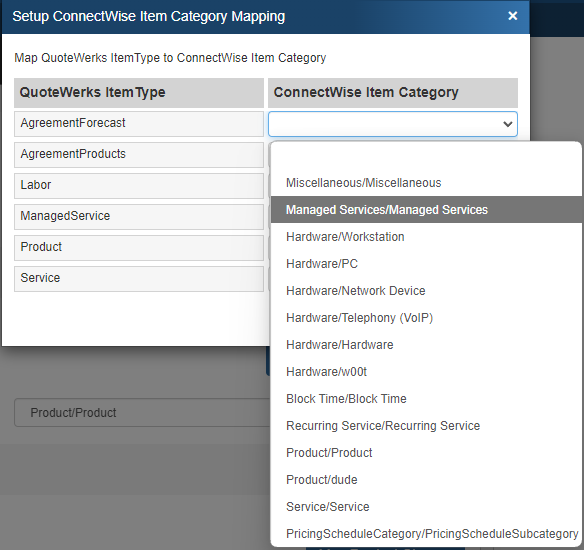Select Product/dude category
584x550 pixels.
[426, 480]
